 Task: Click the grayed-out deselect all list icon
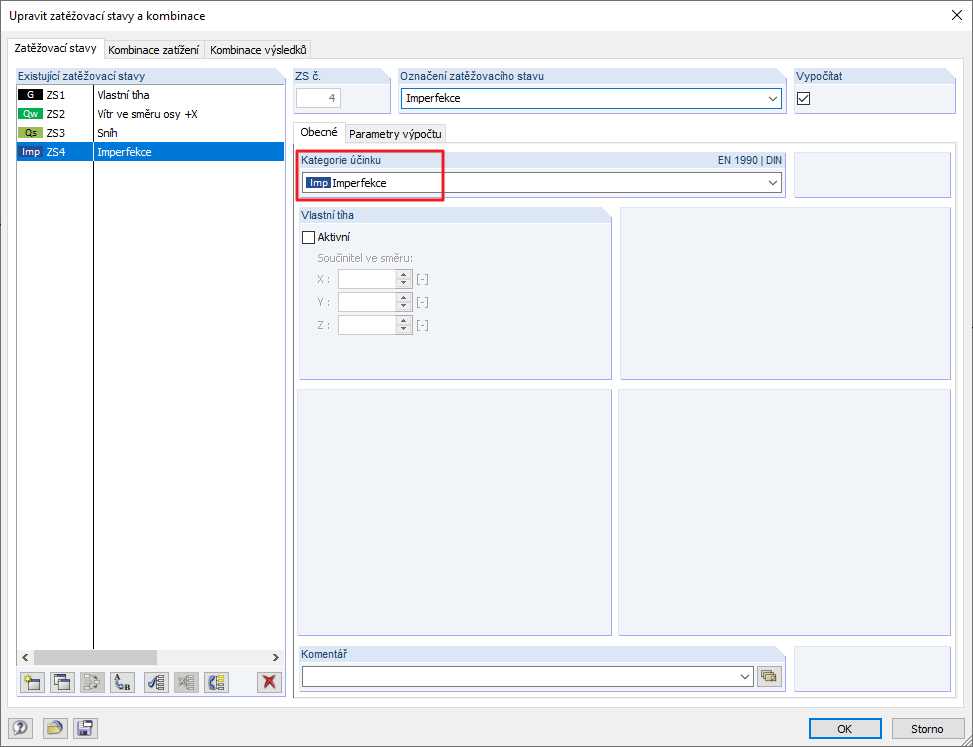(186, 682)
